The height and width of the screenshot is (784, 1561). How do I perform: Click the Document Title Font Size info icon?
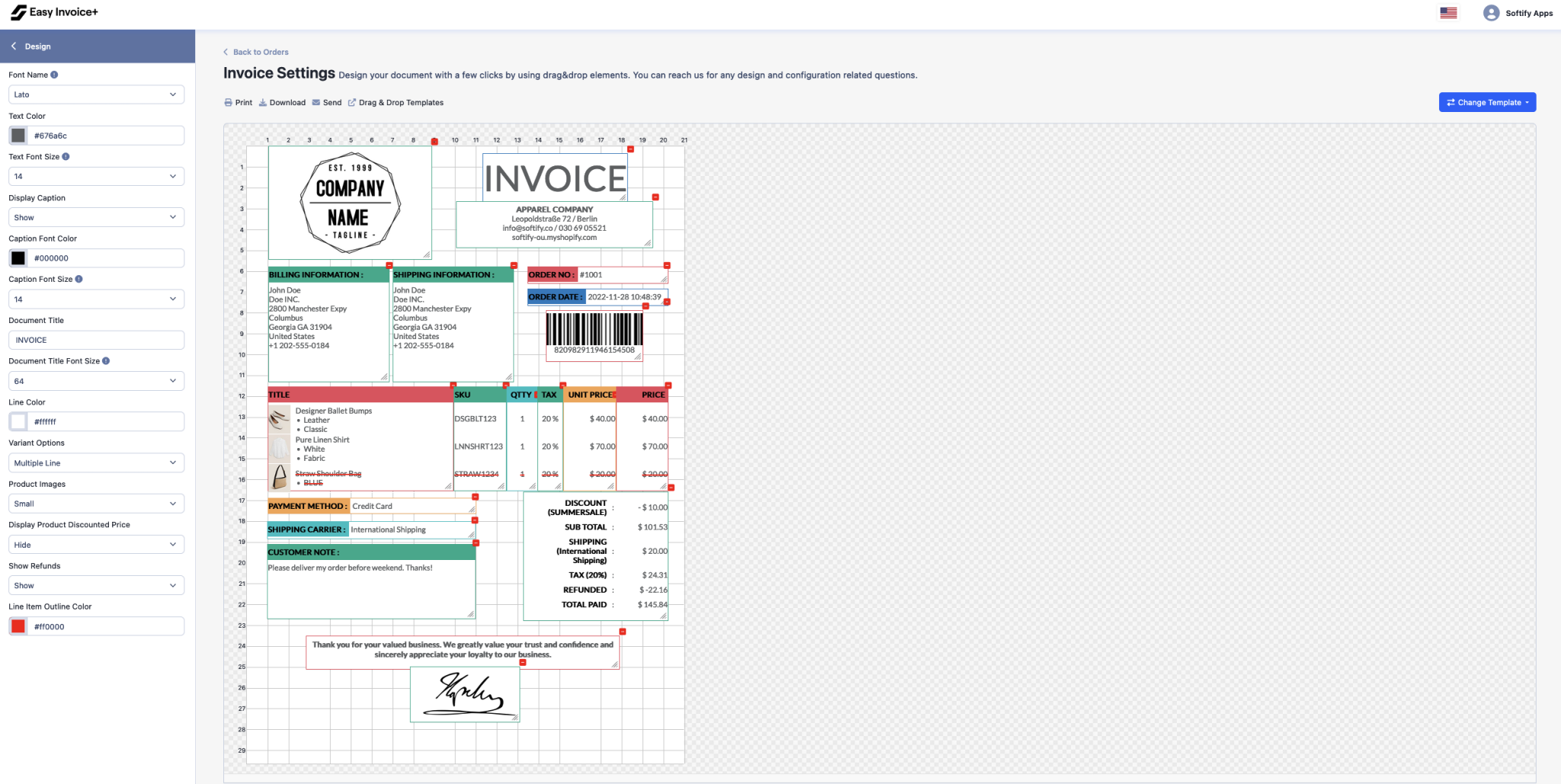pyautogui.click(x=106, y=360)
